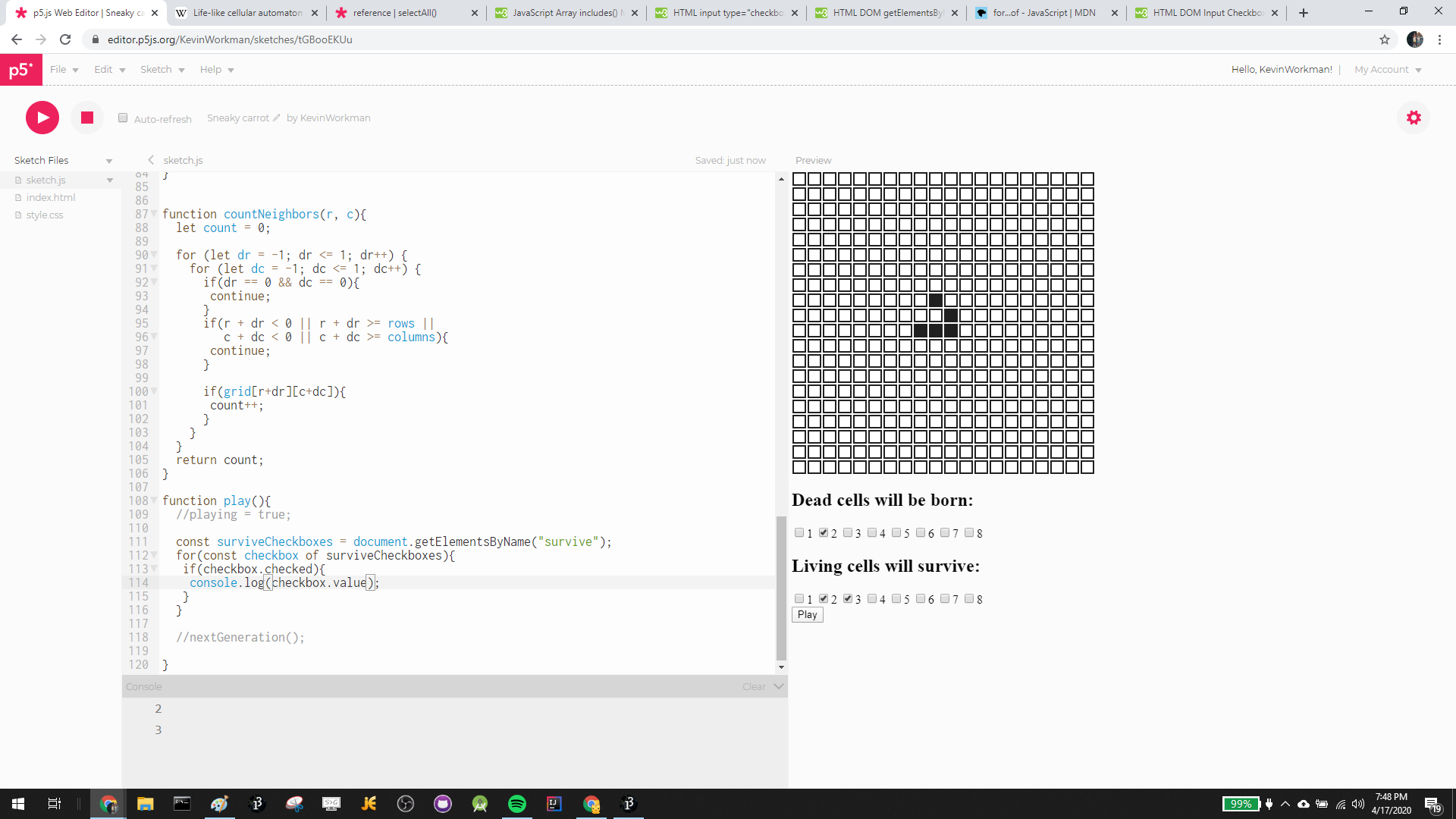Check survive checkbox 1
Viewport: 1456px width, 819px height.
click(799, 598)
